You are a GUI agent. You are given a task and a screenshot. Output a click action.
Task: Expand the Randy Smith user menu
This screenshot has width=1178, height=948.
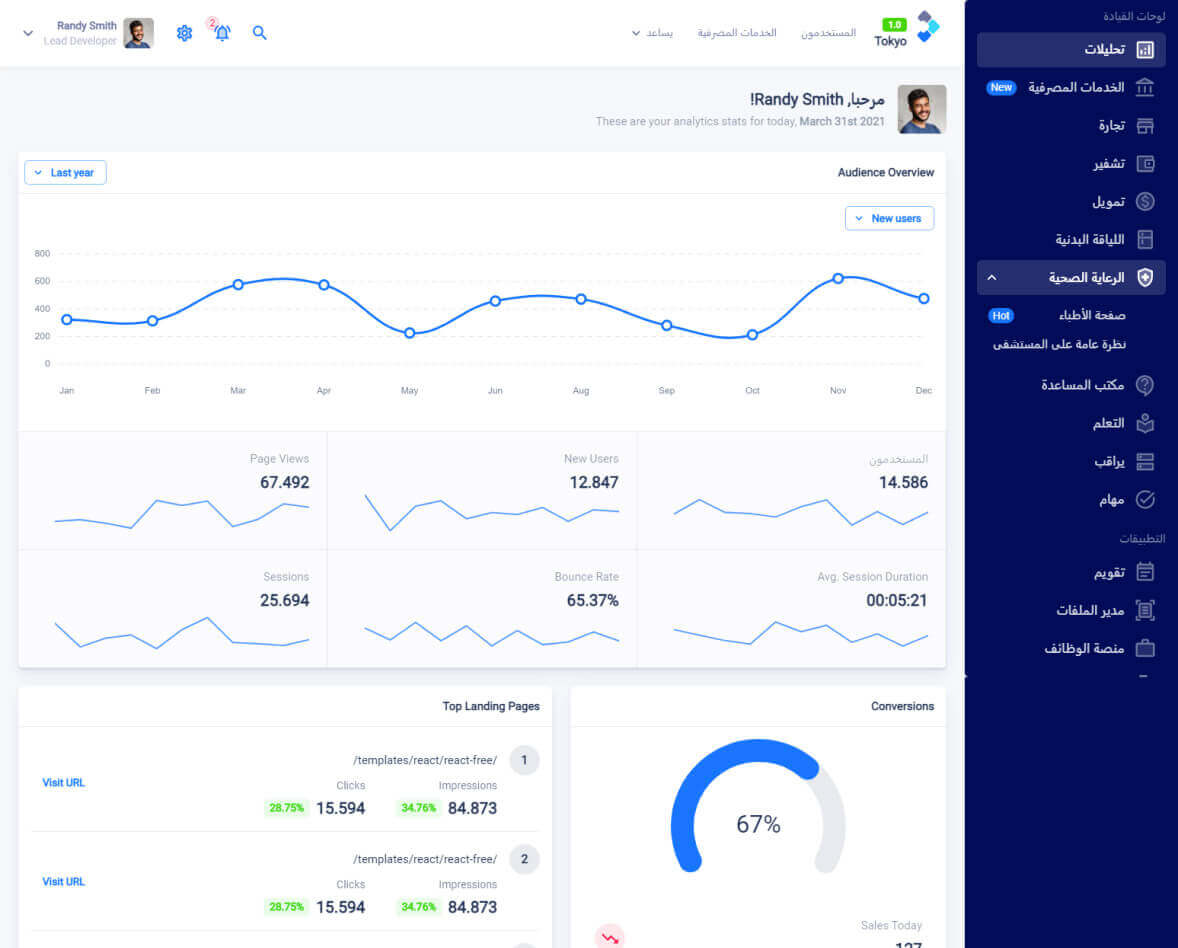[x=28, y=33]
